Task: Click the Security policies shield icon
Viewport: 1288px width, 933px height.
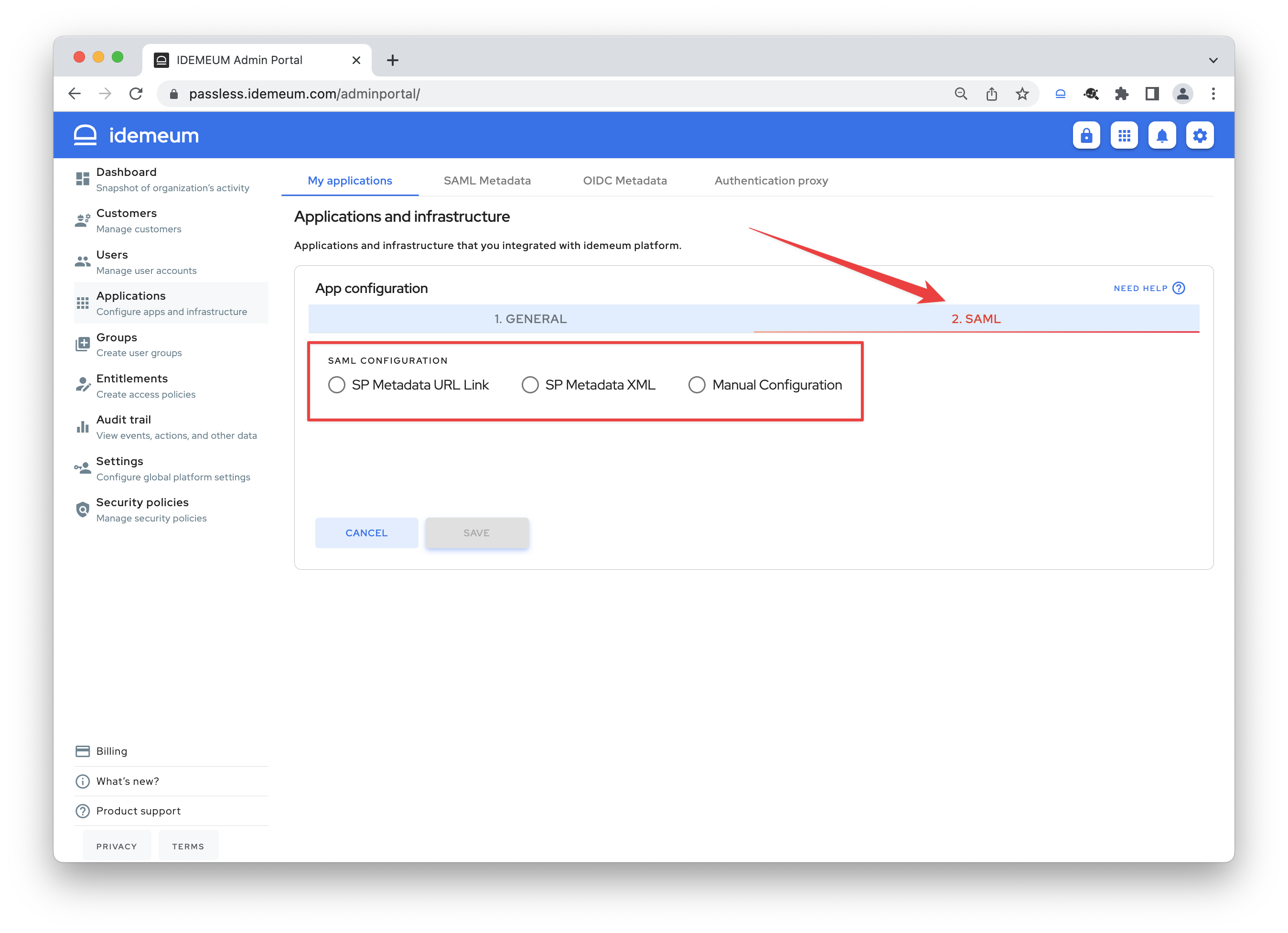Action: tap(82, 510)
